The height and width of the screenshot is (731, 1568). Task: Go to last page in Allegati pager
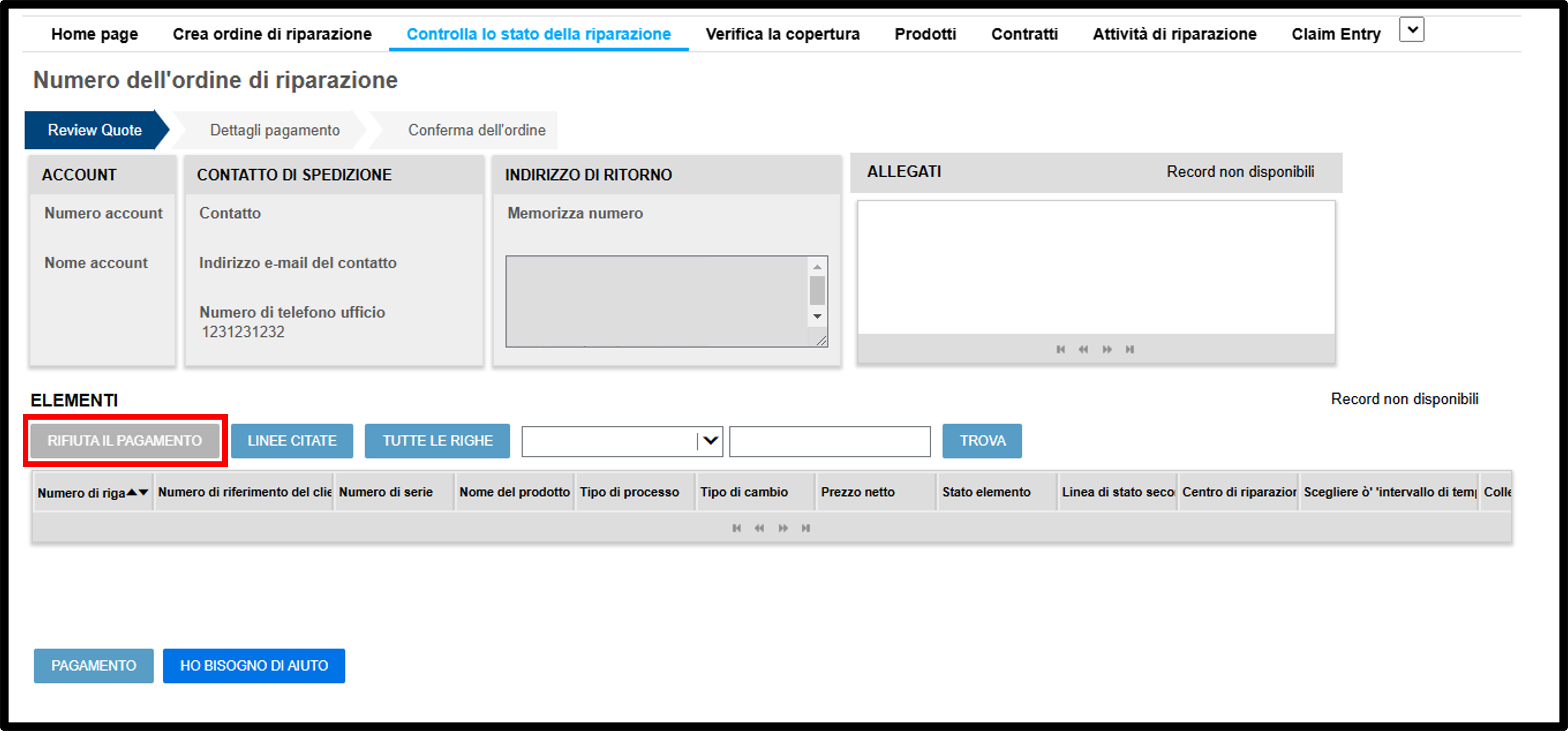(x=1130, y=349)
